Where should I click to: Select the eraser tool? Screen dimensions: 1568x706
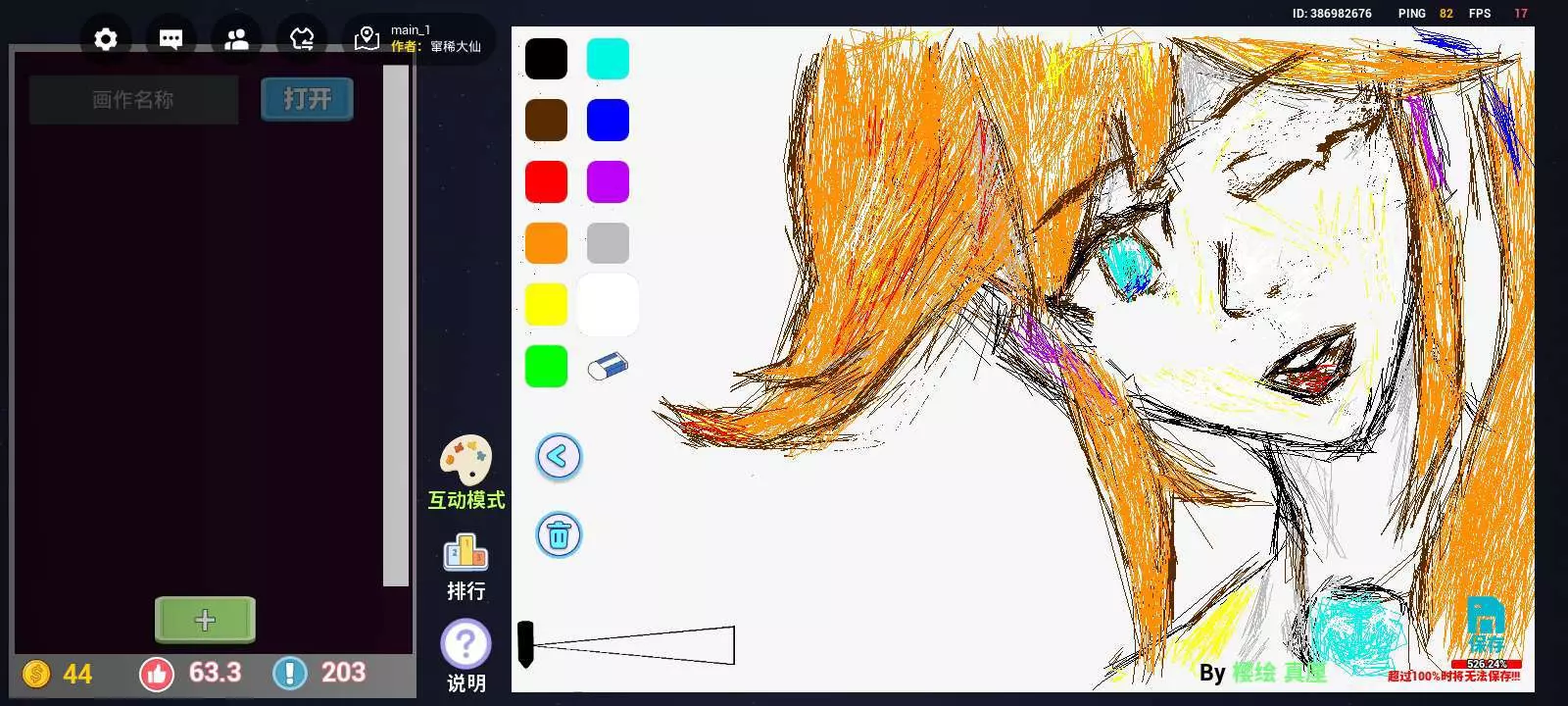click(608, 367)
